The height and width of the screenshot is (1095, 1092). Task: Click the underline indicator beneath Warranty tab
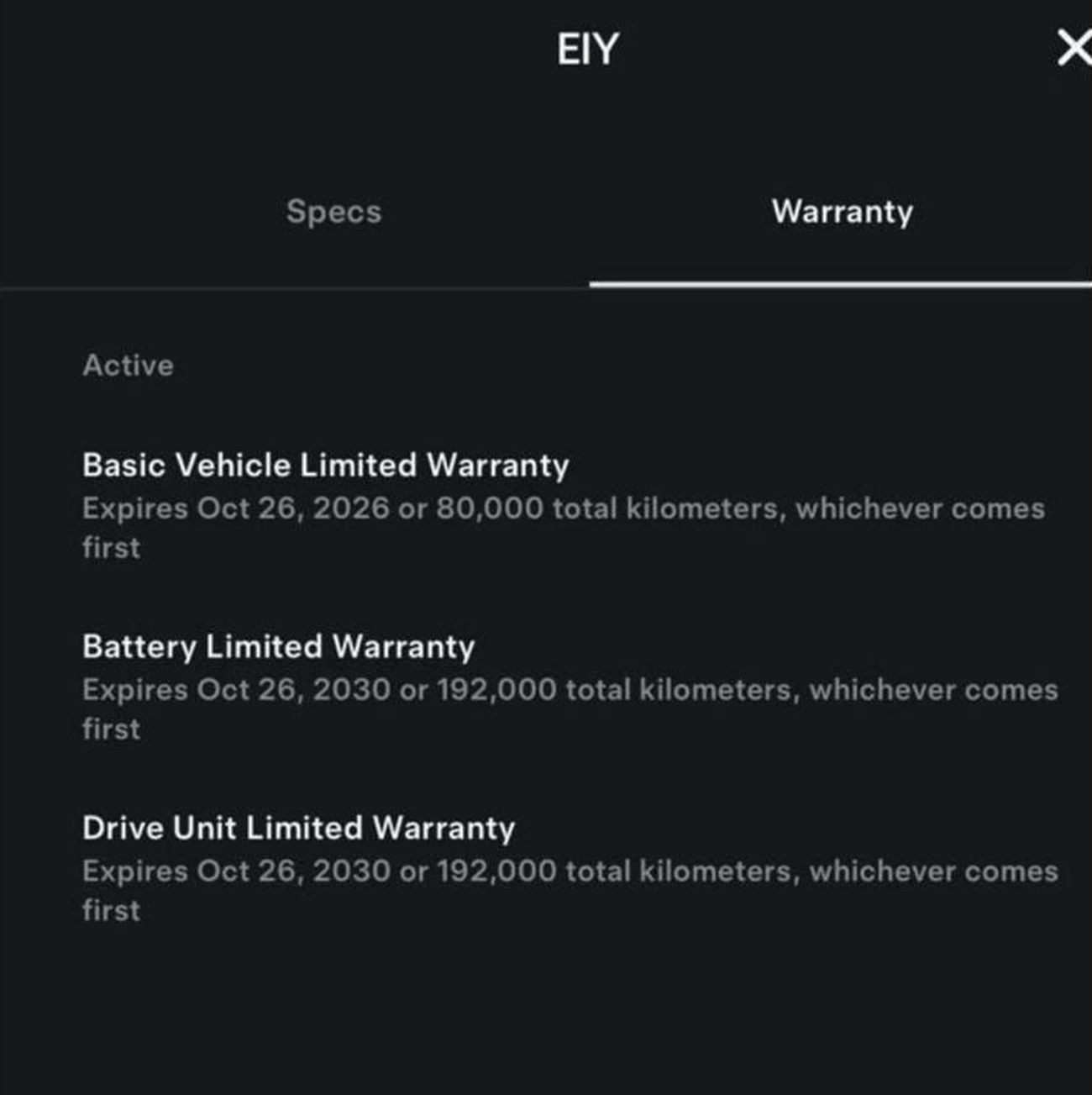click(x=840, y=285)
